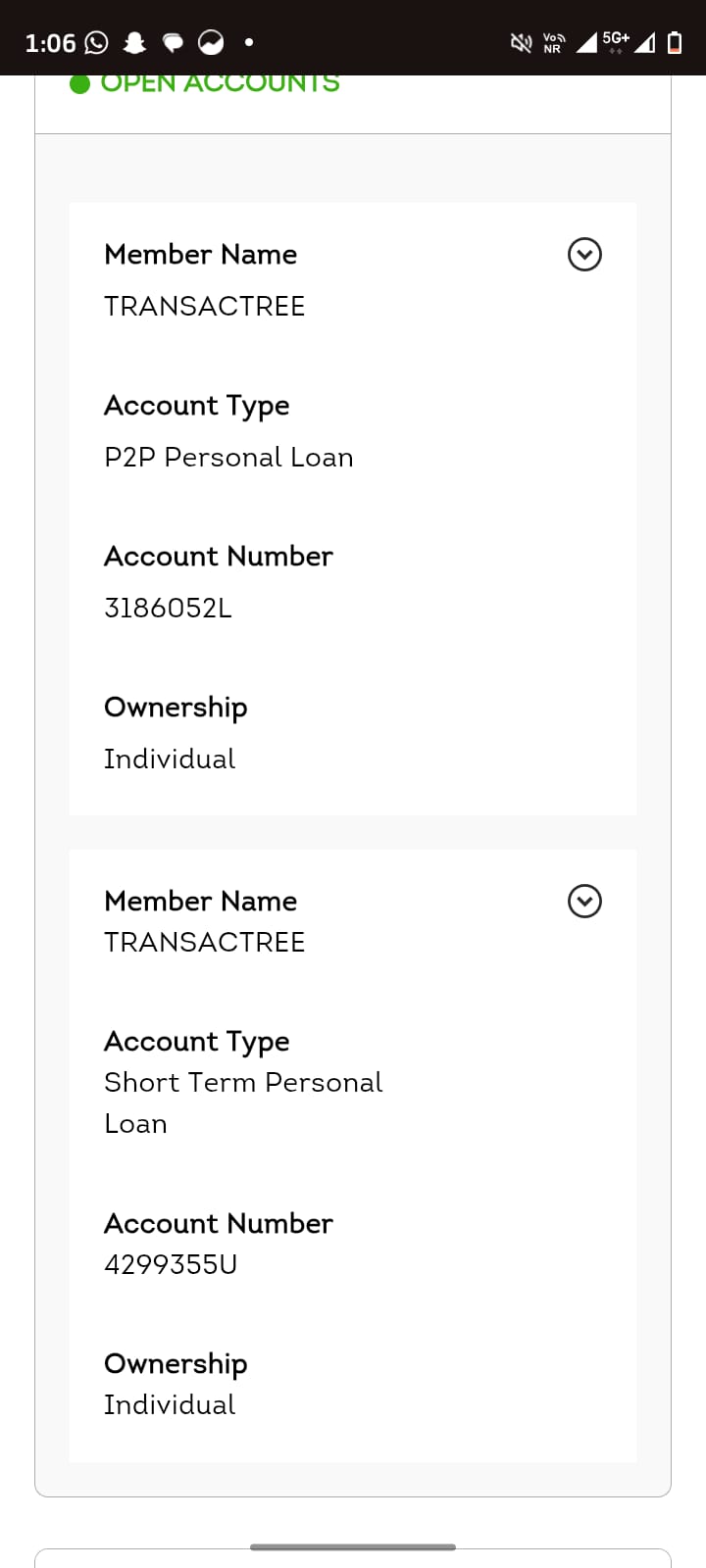Select the Short Term Personal Loan text

point(243,1083)
